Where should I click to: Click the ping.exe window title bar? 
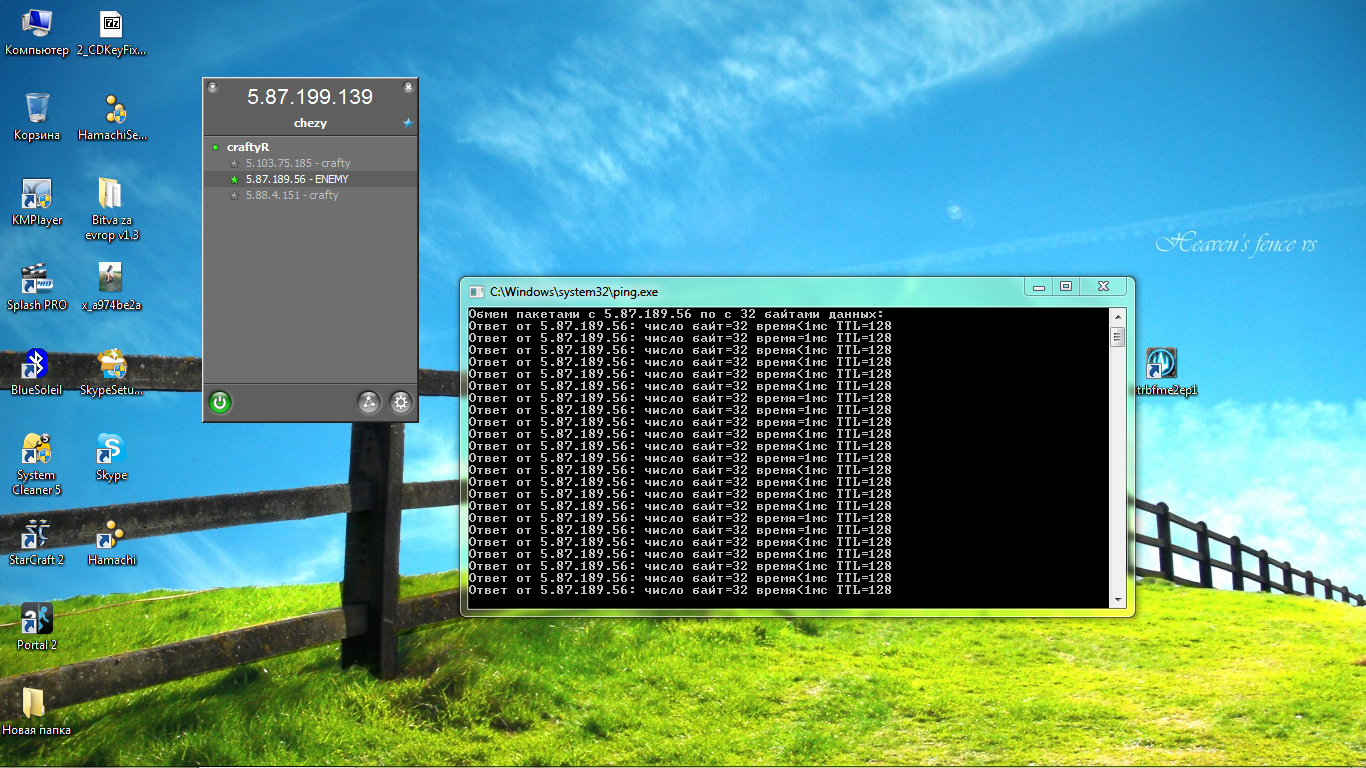[x=745, y=292]
